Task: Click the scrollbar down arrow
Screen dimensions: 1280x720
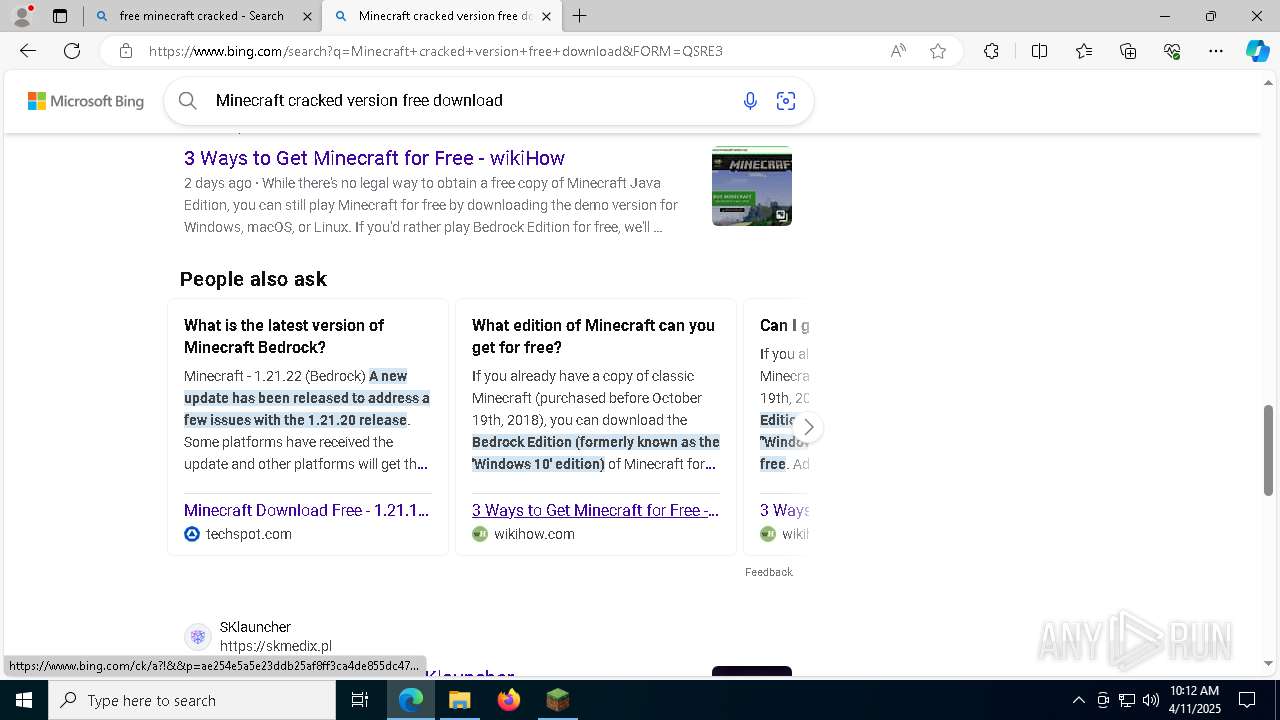Action: click(1269, 663)
